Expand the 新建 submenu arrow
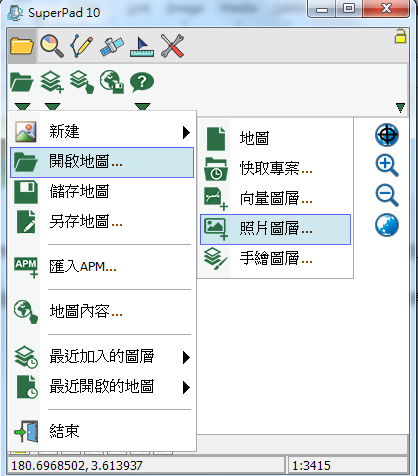Screen dimensions: 418x476 187,132
